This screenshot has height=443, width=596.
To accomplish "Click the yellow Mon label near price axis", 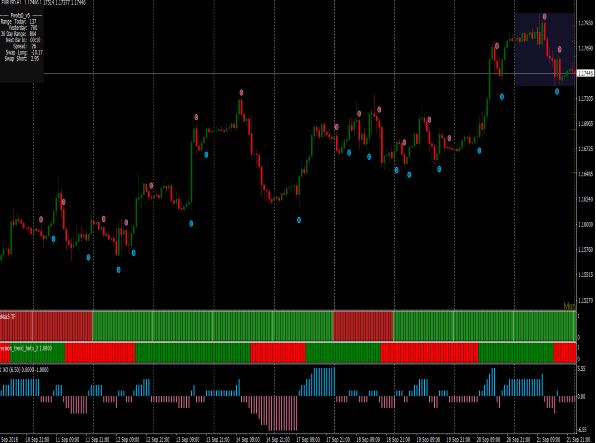I will click(569, 306).
